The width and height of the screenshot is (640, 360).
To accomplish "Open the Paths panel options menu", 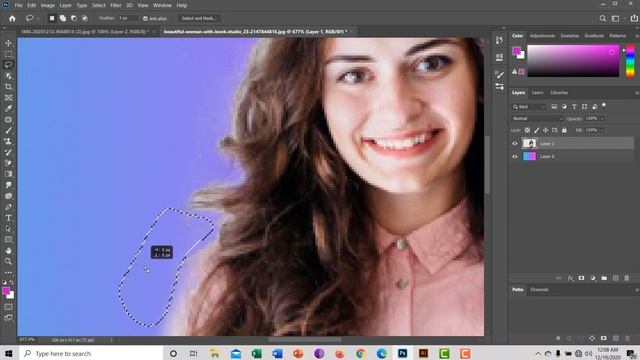I will (636, 290).
